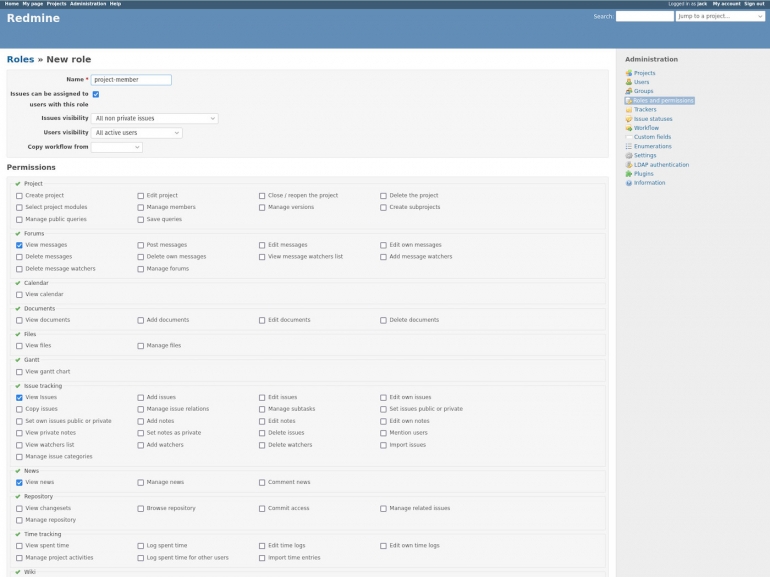Open Home in the top menu
This screenshot has width=770, height=577.
click(x=12, y=3)
